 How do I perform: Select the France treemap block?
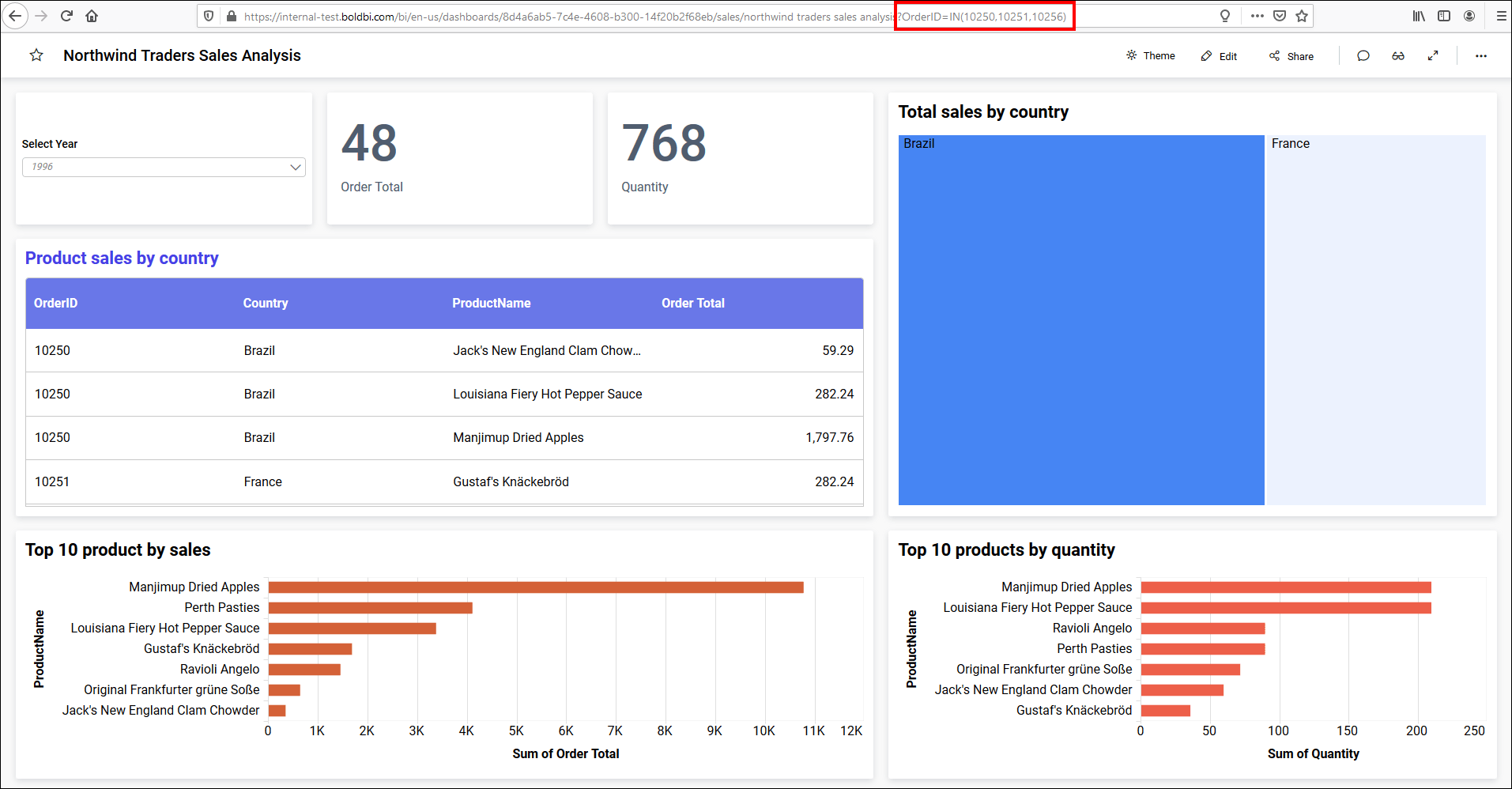(1375, 320)
